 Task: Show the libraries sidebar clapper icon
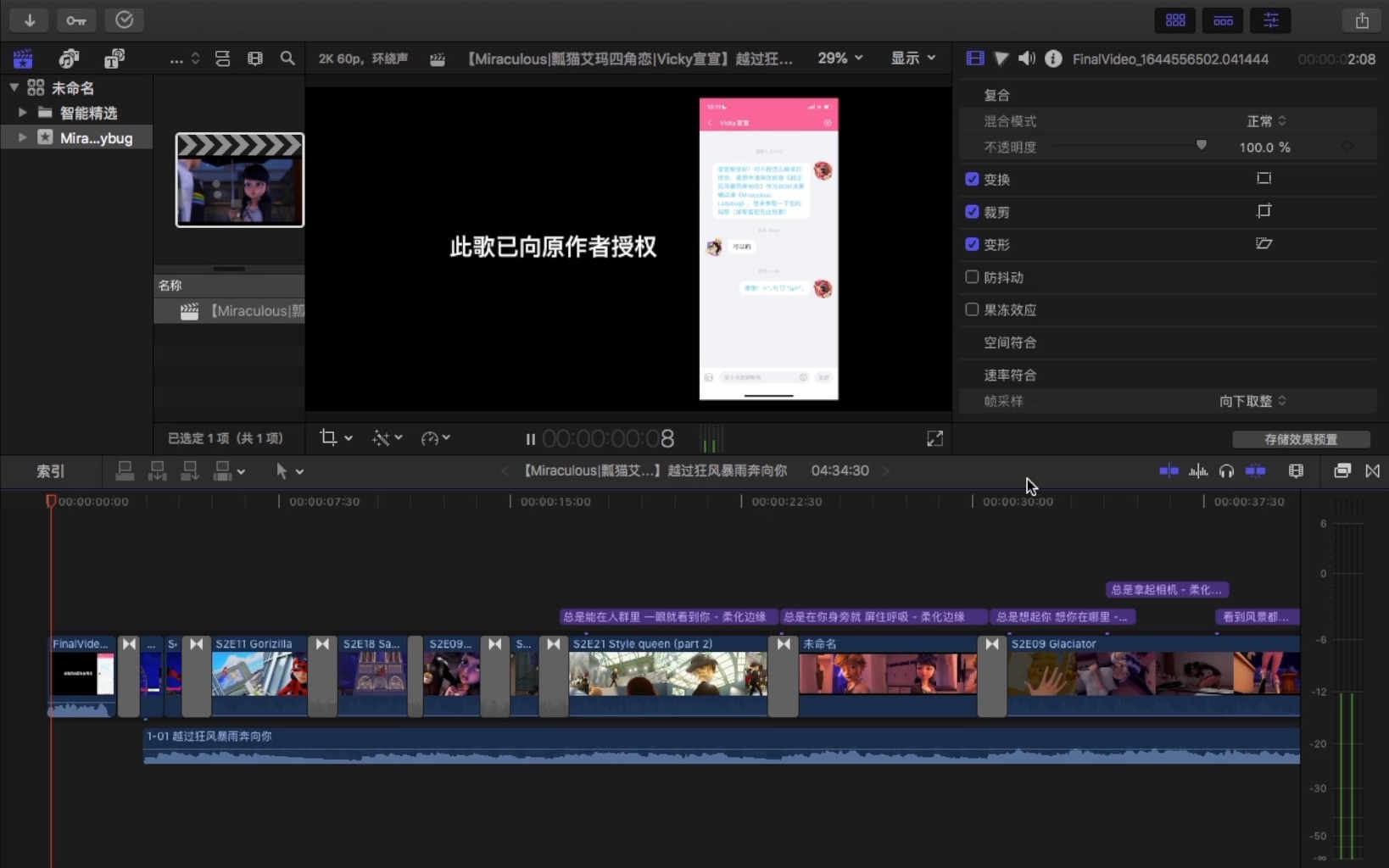23,58
